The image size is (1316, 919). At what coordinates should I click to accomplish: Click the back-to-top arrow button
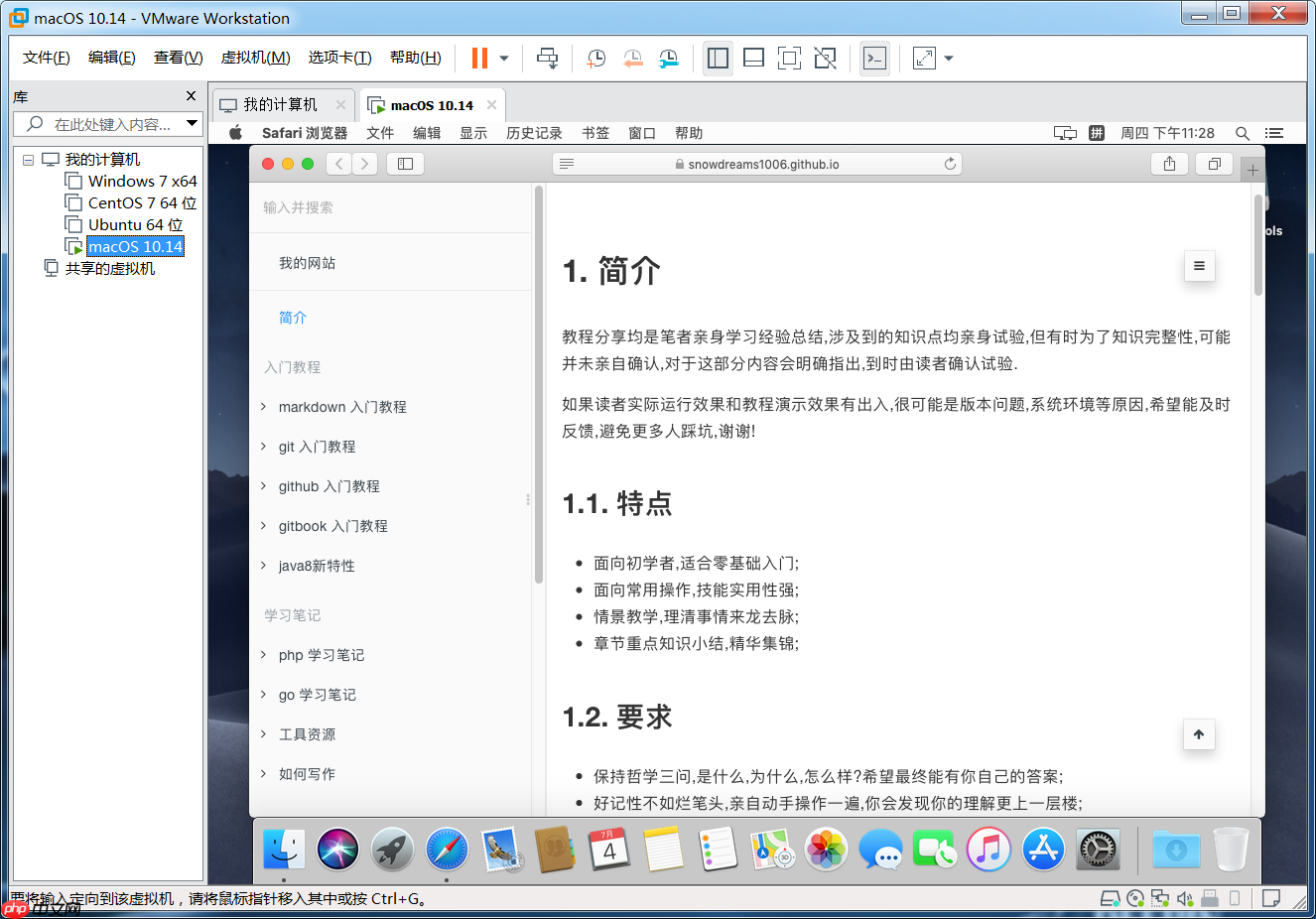[x=1199, y=734]
